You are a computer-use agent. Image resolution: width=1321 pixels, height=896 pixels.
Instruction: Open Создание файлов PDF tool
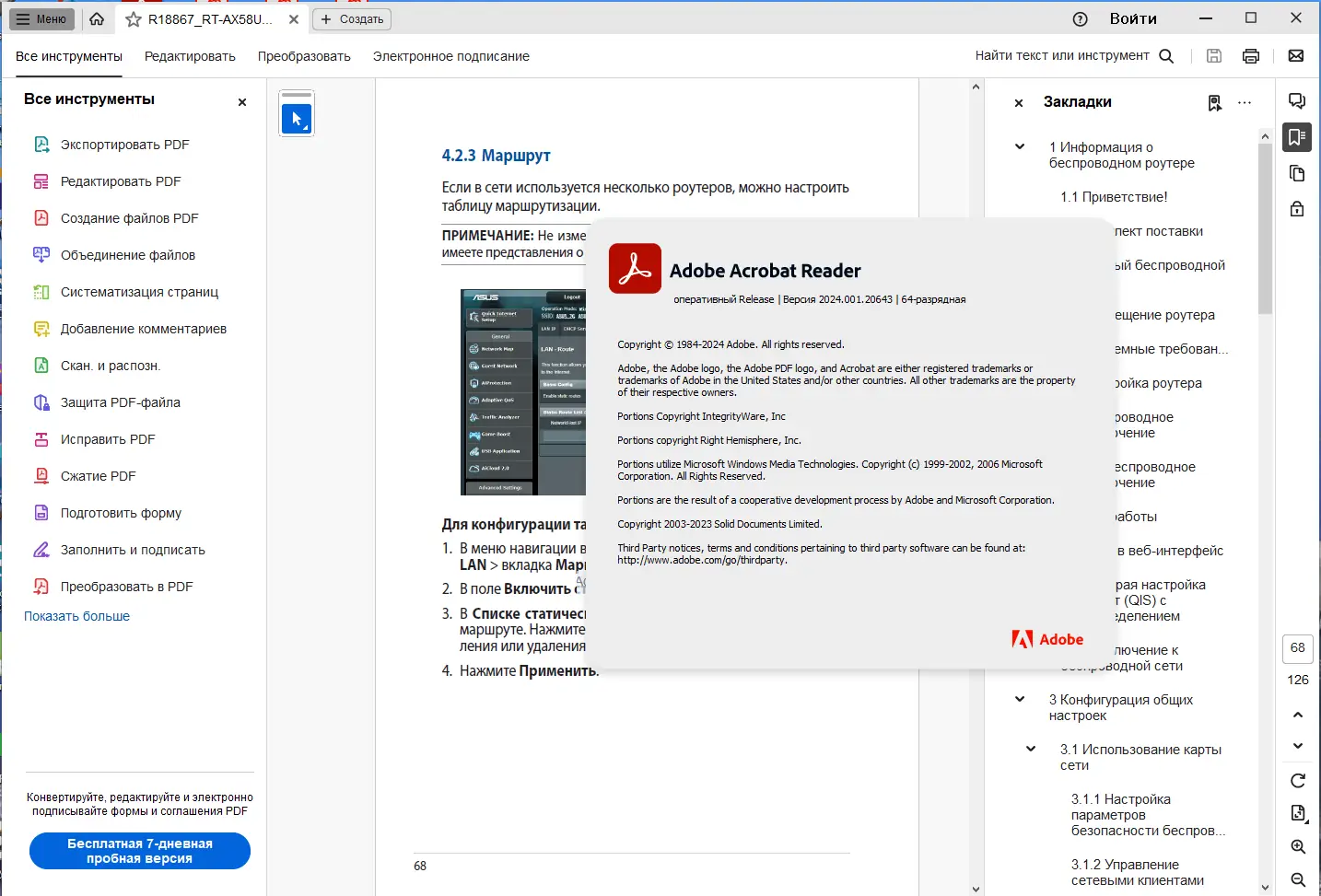[130, 218]
